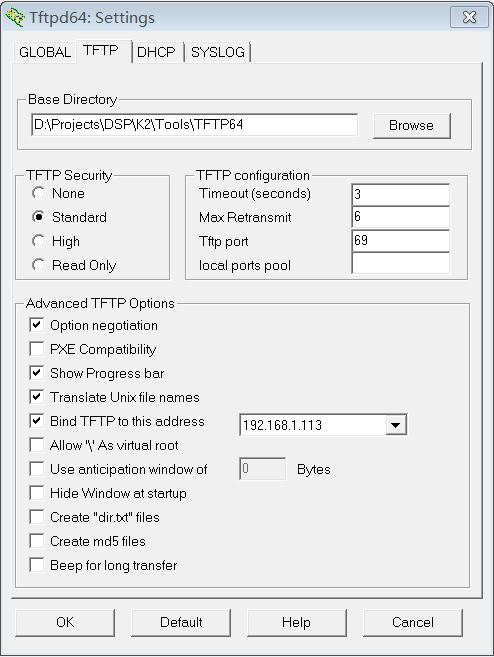Enable PXE Compatibility

click(37, 349)
